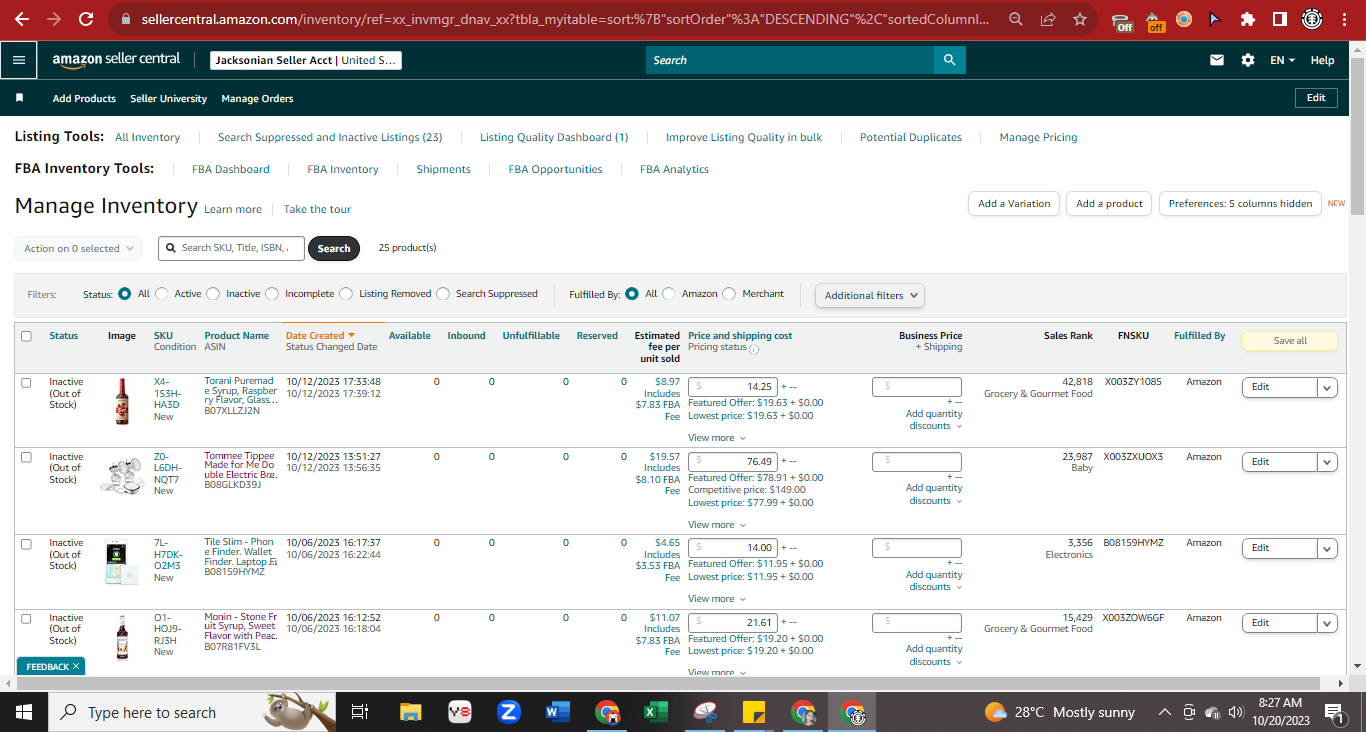1366x732 pixels.
Task: Open the Edit dropdown arrow for Tommee Tippee row
Action: tap(1327, 462)
